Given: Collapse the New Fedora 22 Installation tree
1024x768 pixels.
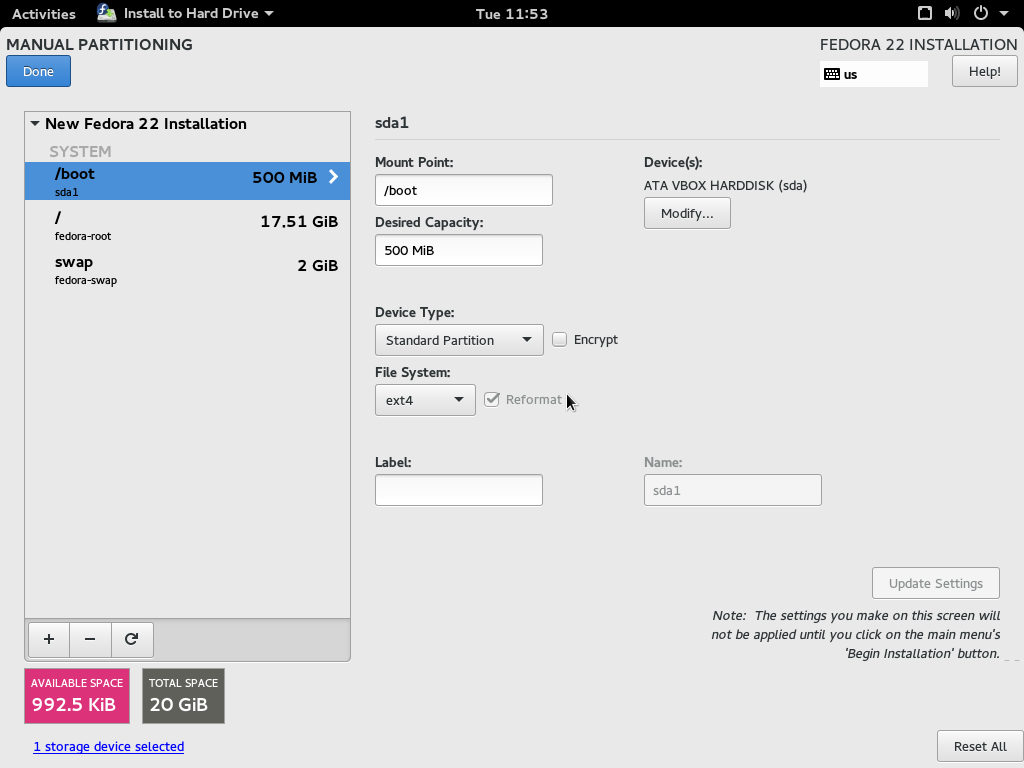Looking at the screenshot, I should pos(35,124).
